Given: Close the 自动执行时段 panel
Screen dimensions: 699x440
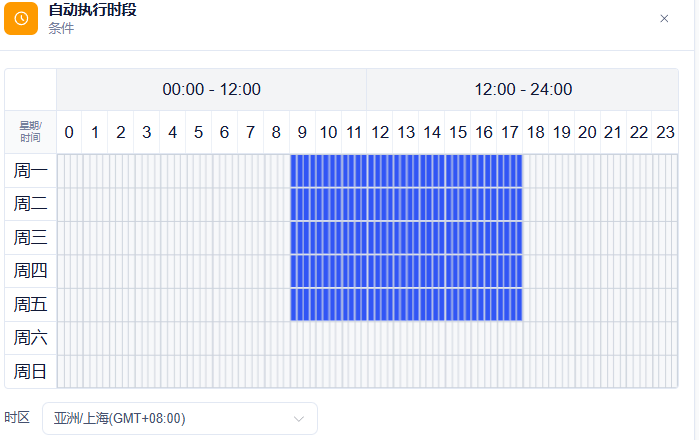Looking at the screenshot, I should pos(664,18).
